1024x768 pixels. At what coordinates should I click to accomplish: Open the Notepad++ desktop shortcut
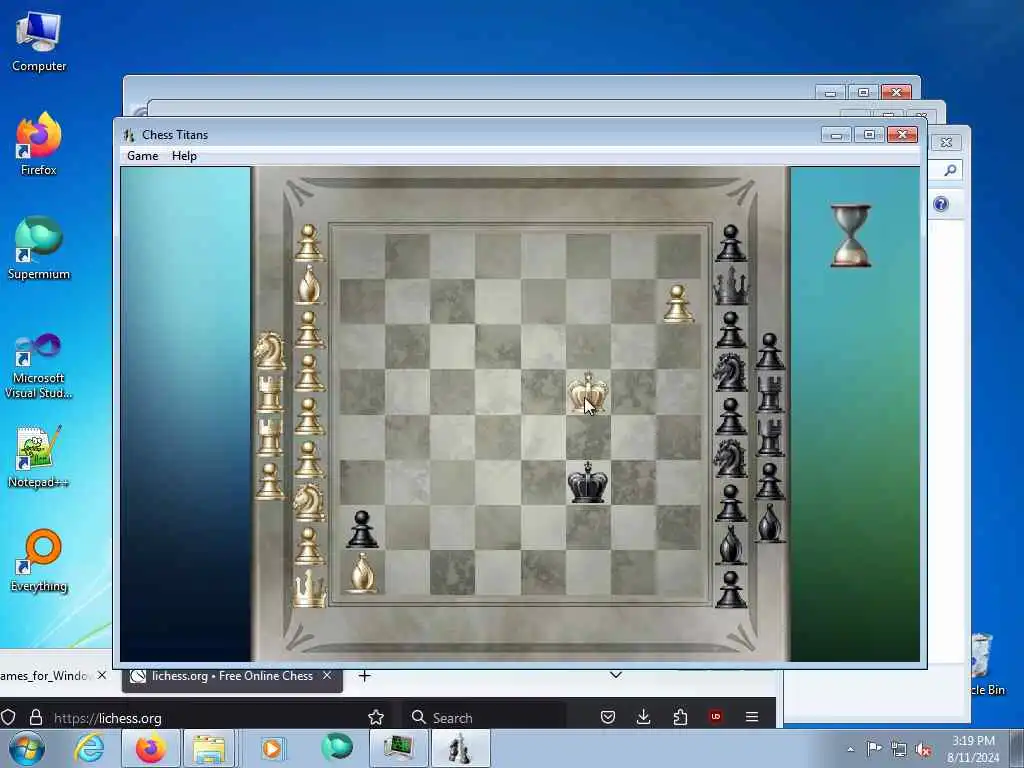(39, 456)
